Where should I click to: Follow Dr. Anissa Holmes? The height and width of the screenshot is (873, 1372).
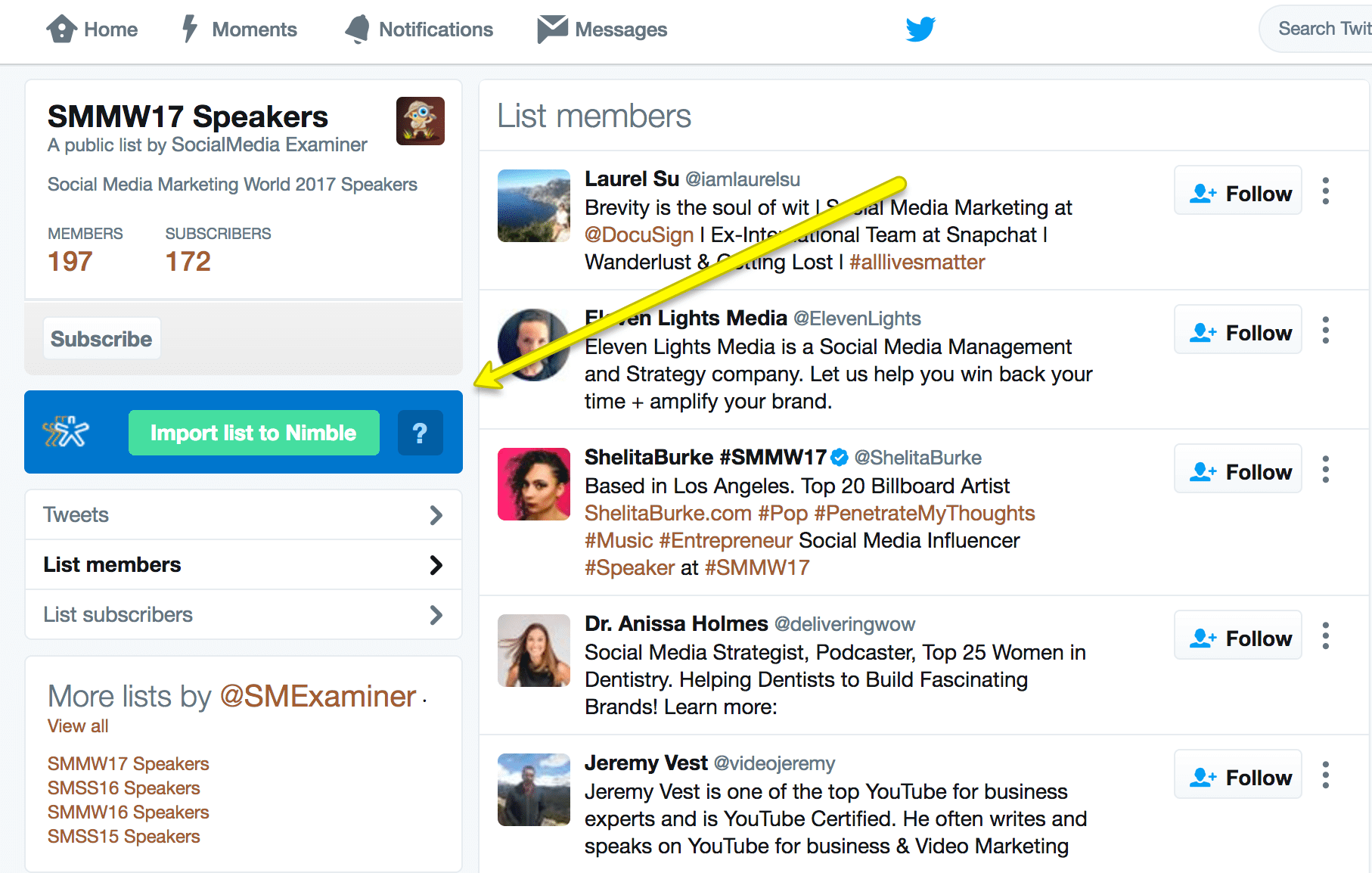point(1238,638)
